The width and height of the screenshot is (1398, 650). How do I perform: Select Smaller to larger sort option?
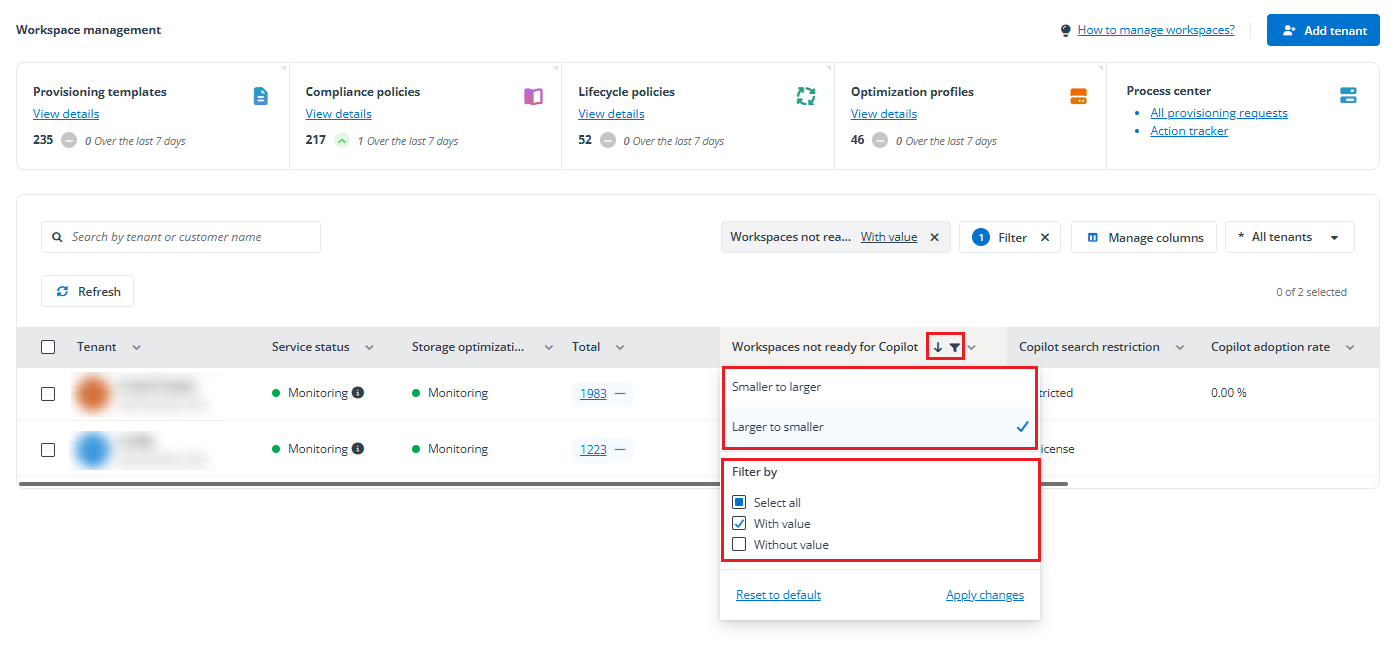pos(880,386)
